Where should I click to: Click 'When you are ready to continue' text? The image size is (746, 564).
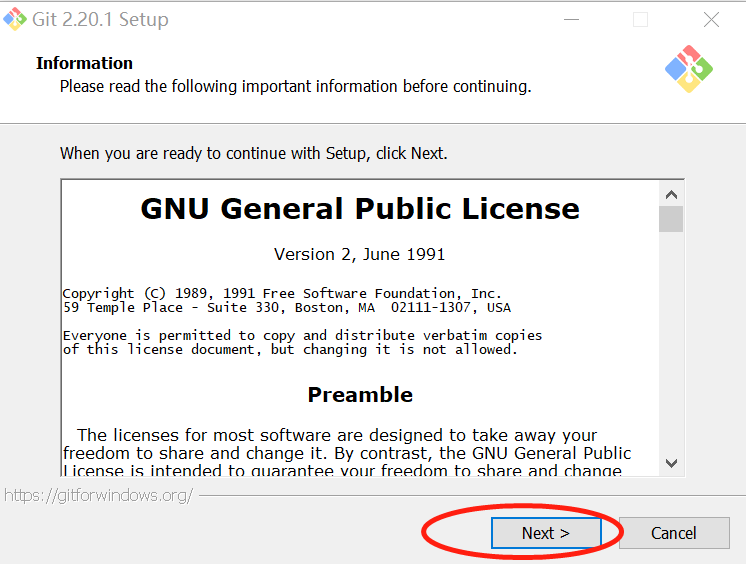(x=254, y=153)
